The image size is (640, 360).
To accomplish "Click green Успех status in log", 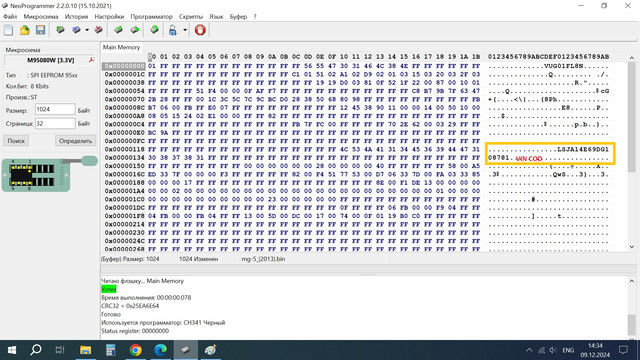I will (x=109, y=289).
